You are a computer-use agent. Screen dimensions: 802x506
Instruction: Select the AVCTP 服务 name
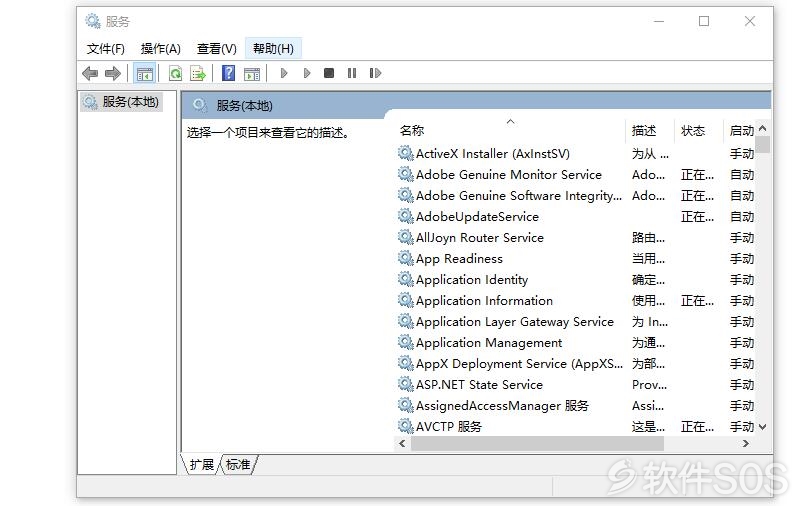(x=449, y=427)
